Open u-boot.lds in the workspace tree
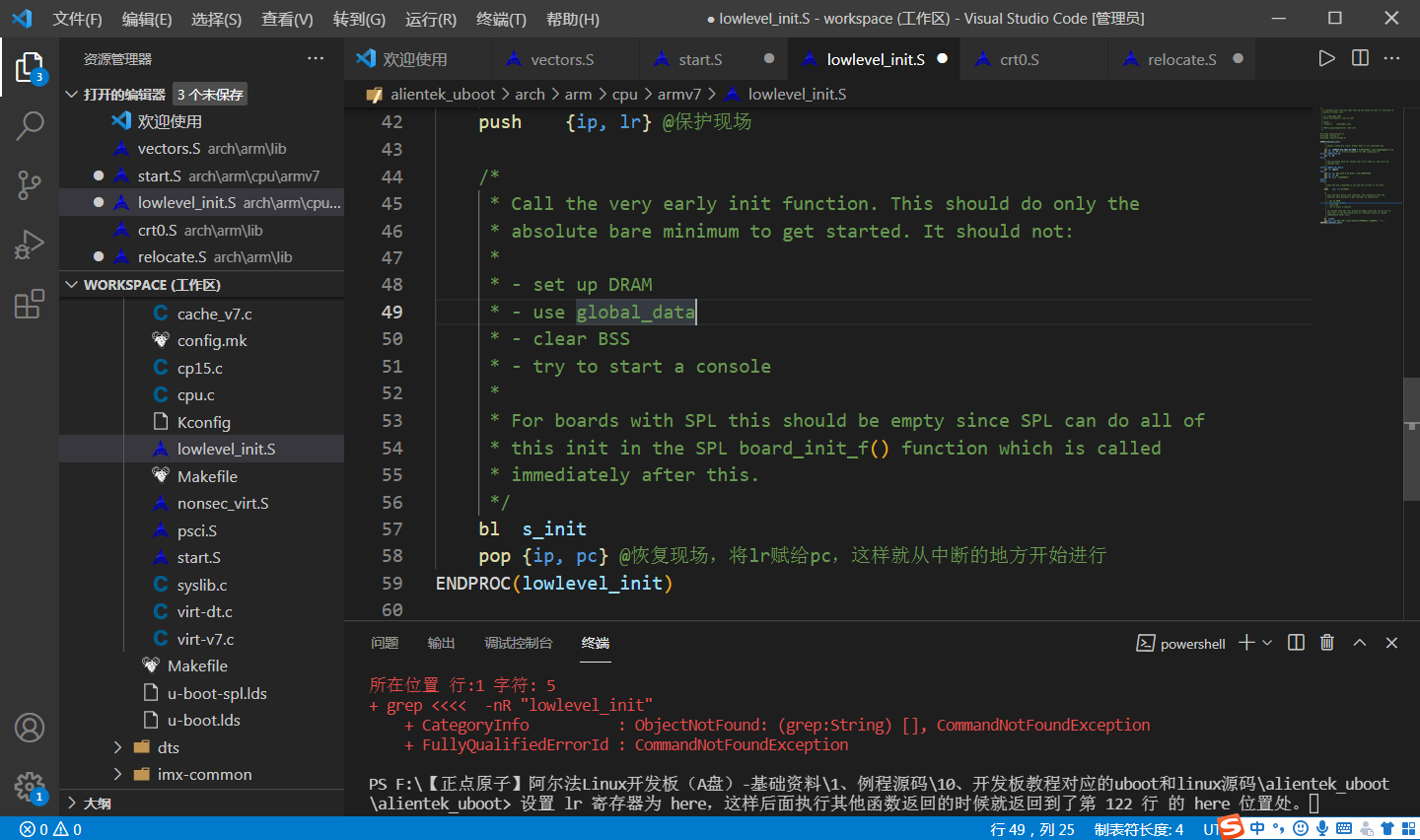The height and width of the screenshot is (840, 1420). coord(201,720)
